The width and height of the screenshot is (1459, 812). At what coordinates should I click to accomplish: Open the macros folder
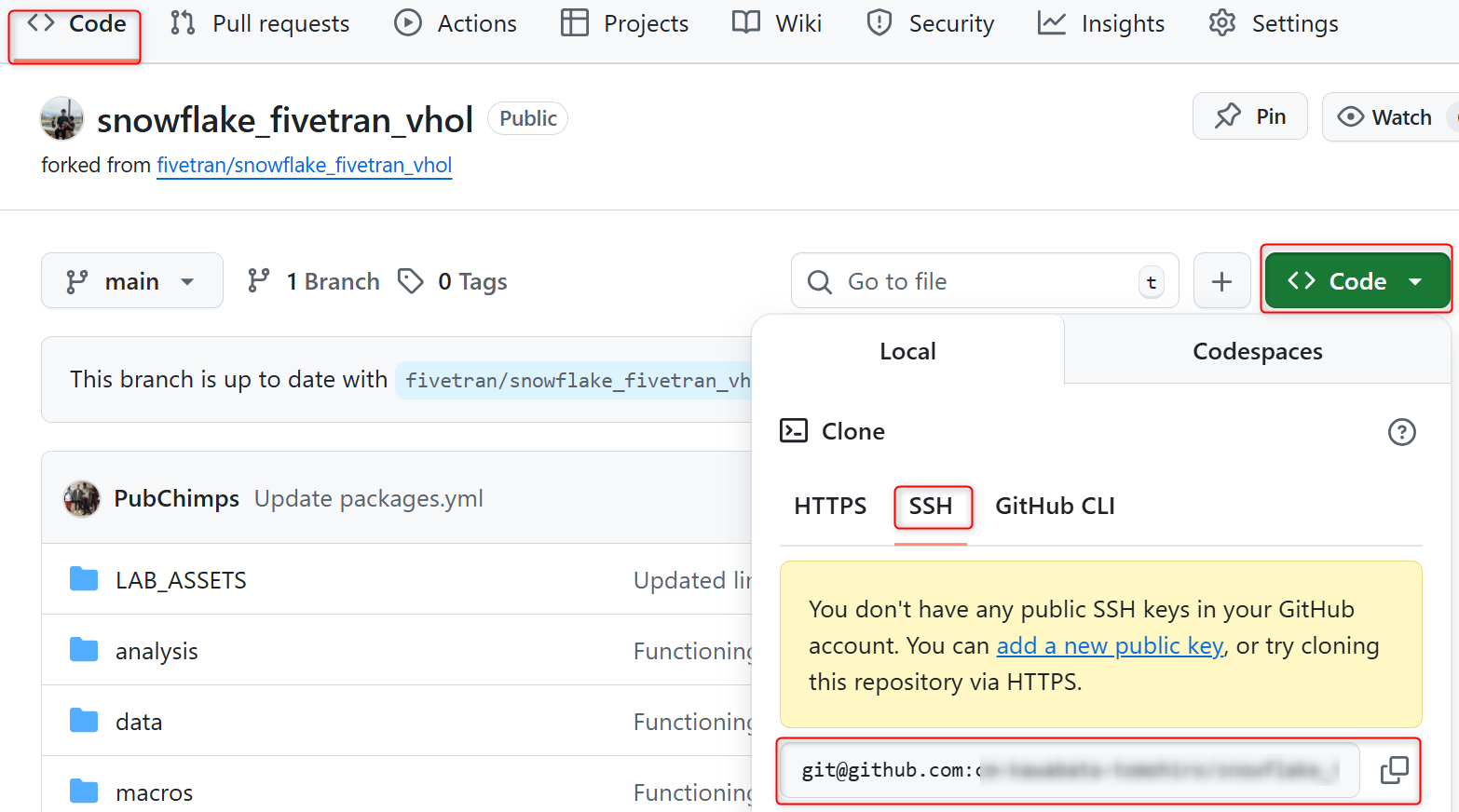(x=155, y=792)
